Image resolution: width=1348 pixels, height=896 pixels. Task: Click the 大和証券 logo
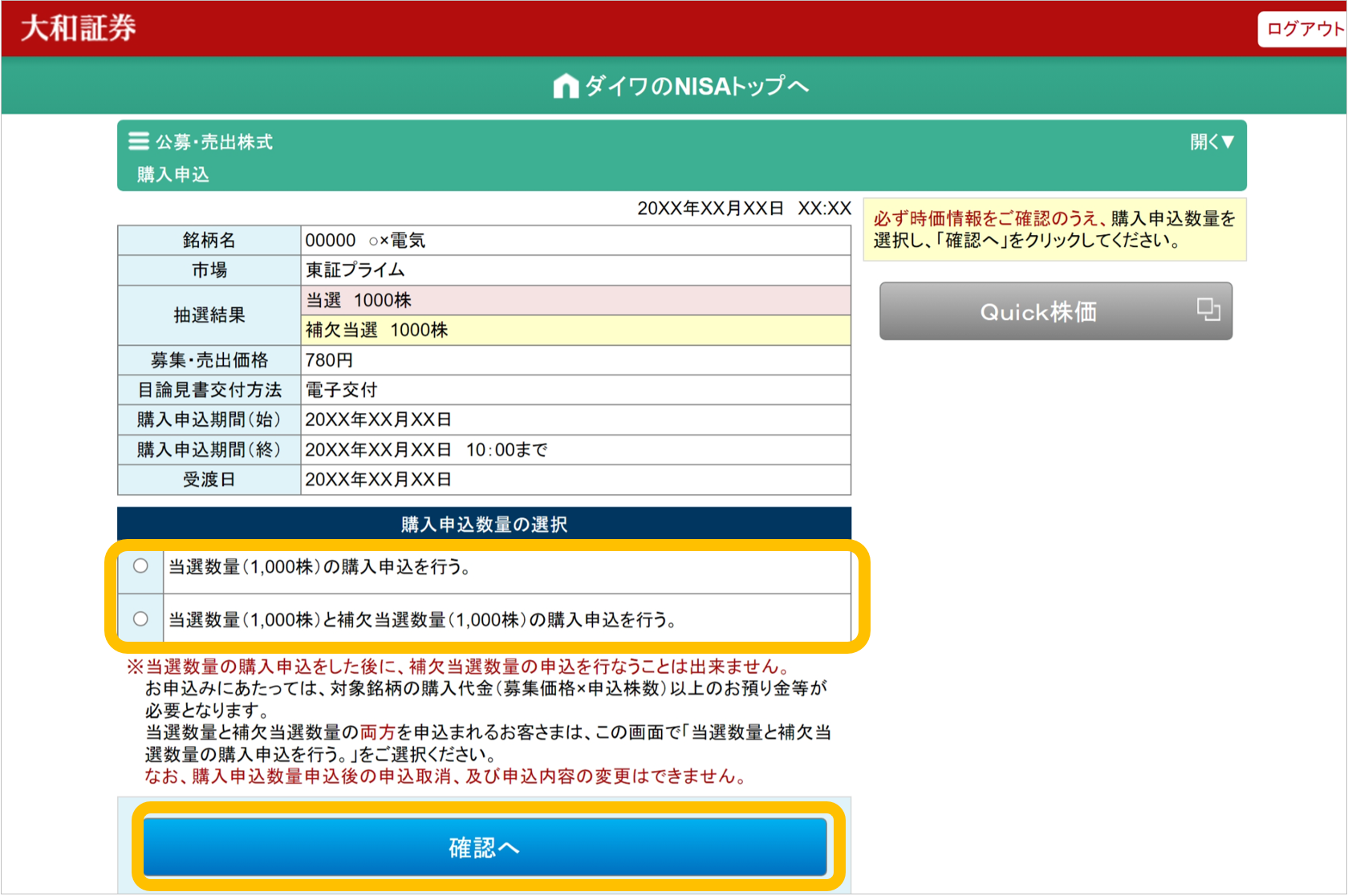(79, 28)
